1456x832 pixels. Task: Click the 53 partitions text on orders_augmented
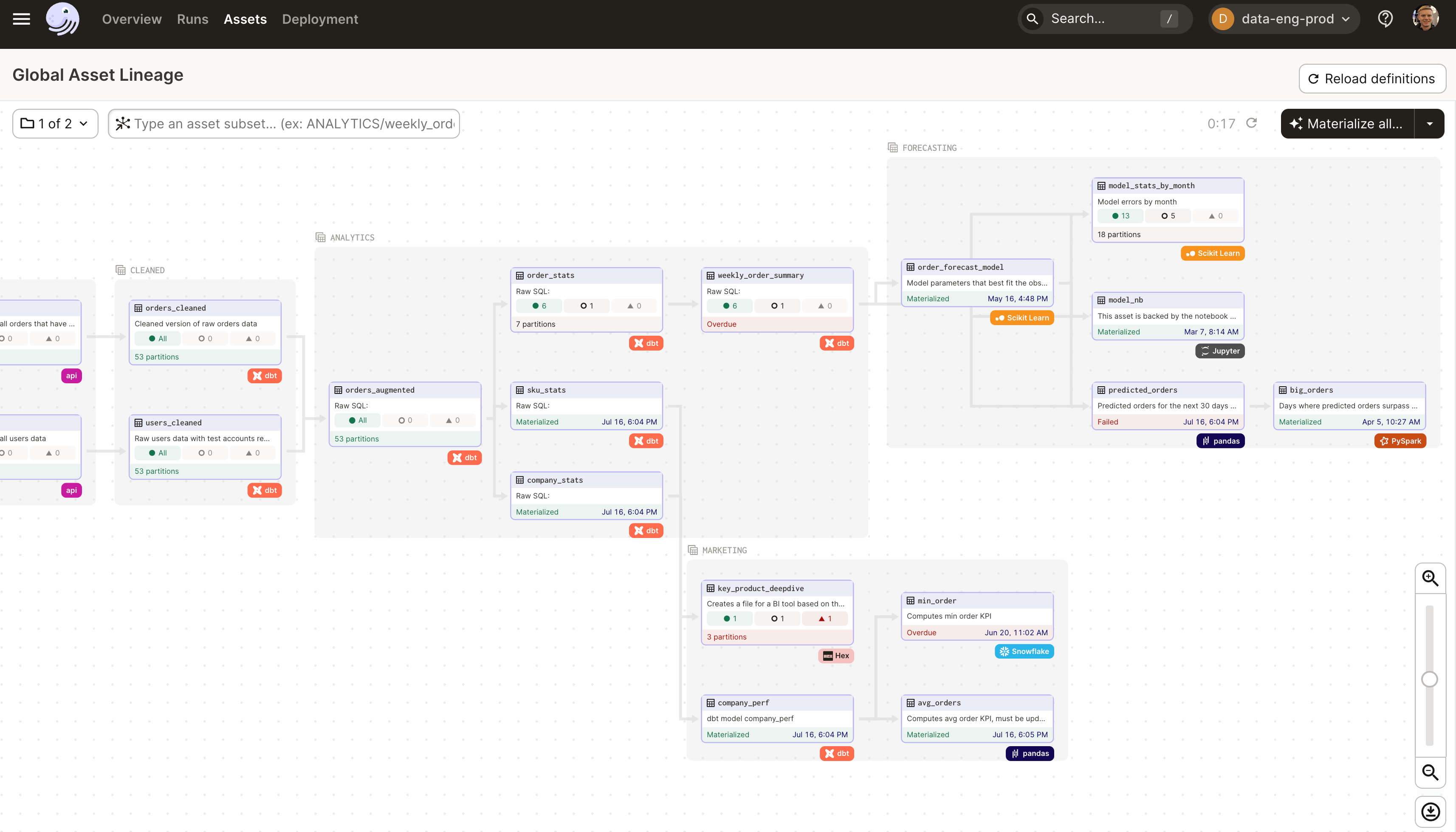coord(356,439)
